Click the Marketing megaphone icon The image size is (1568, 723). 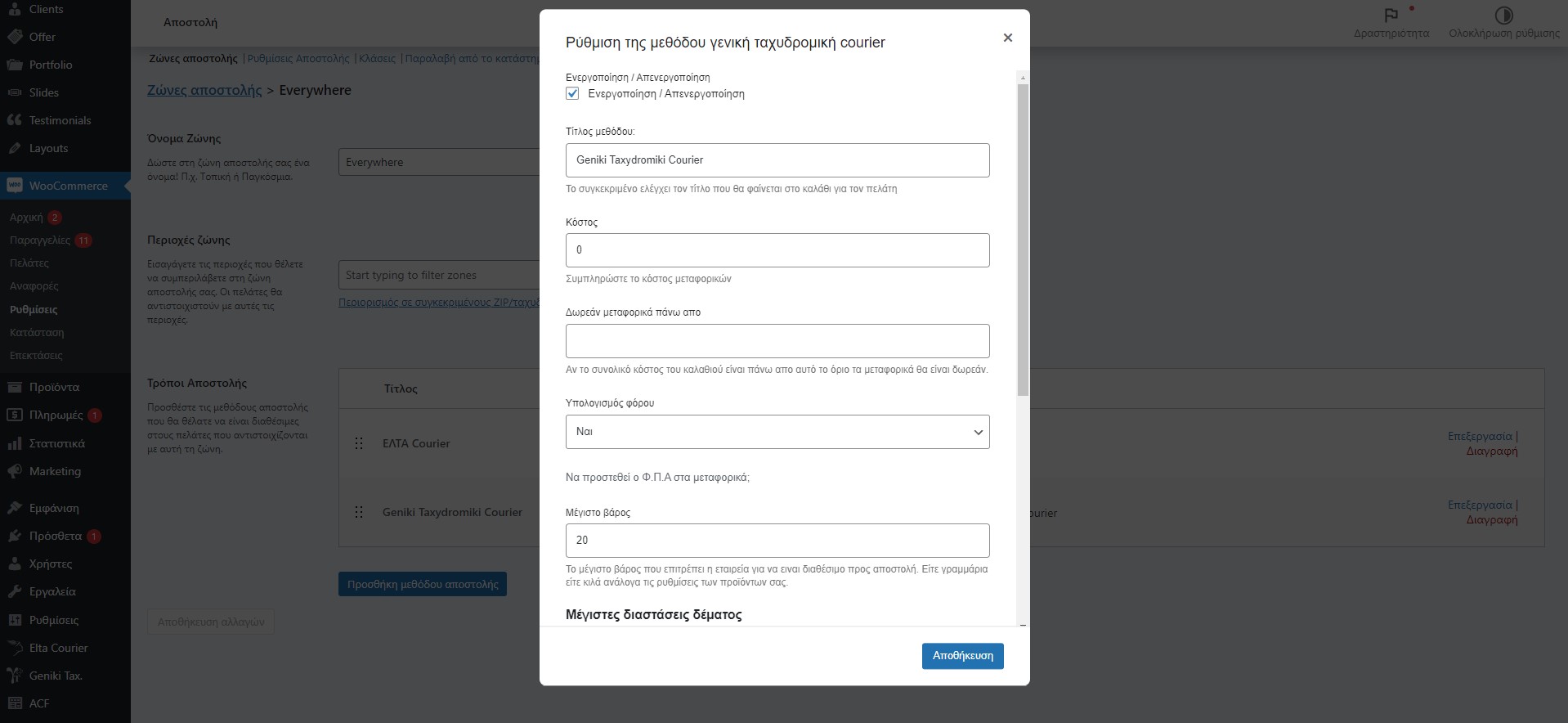15,471
